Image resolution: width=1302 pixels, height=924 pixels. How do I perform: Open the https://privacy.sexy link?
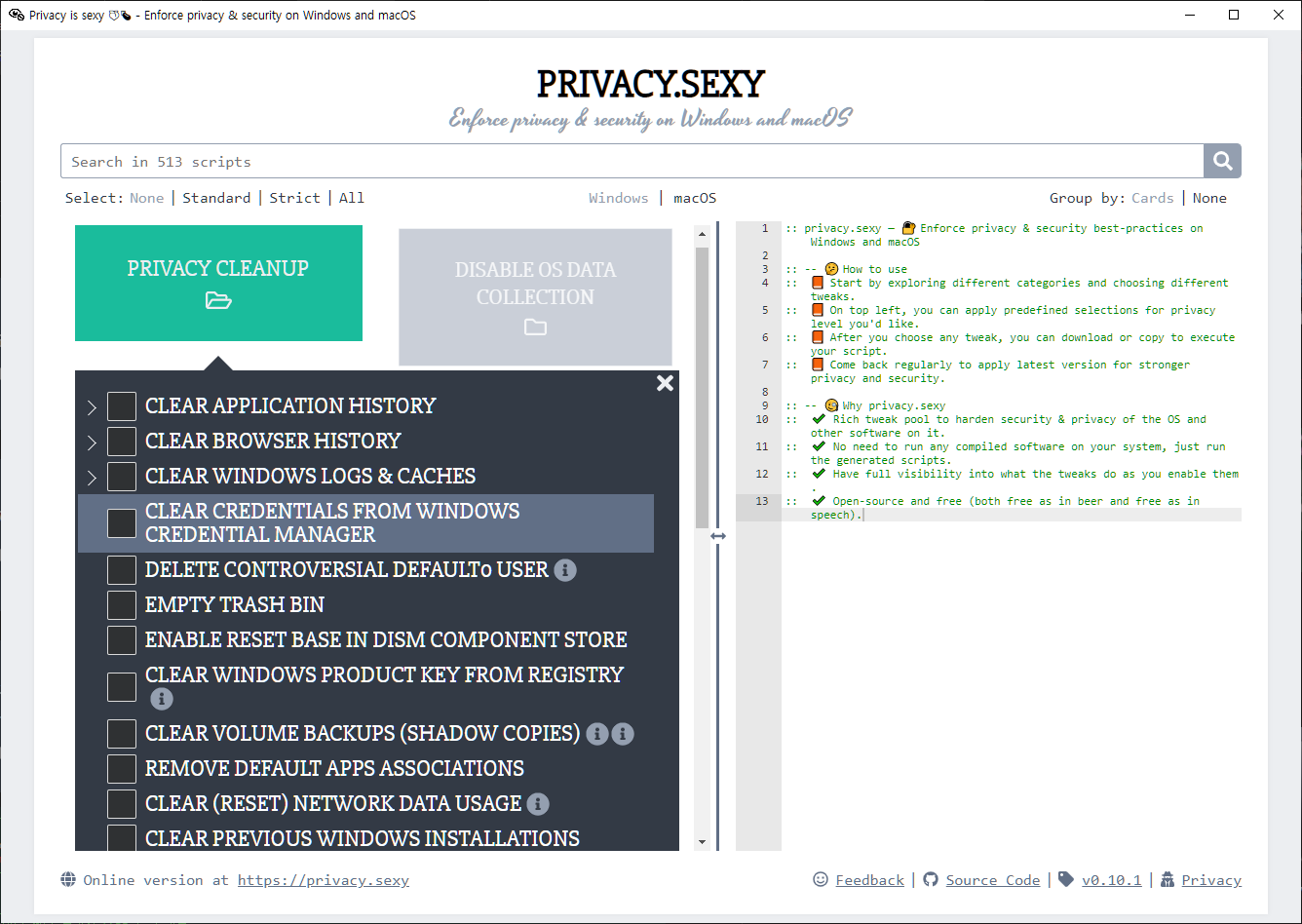tap(324, 880)
